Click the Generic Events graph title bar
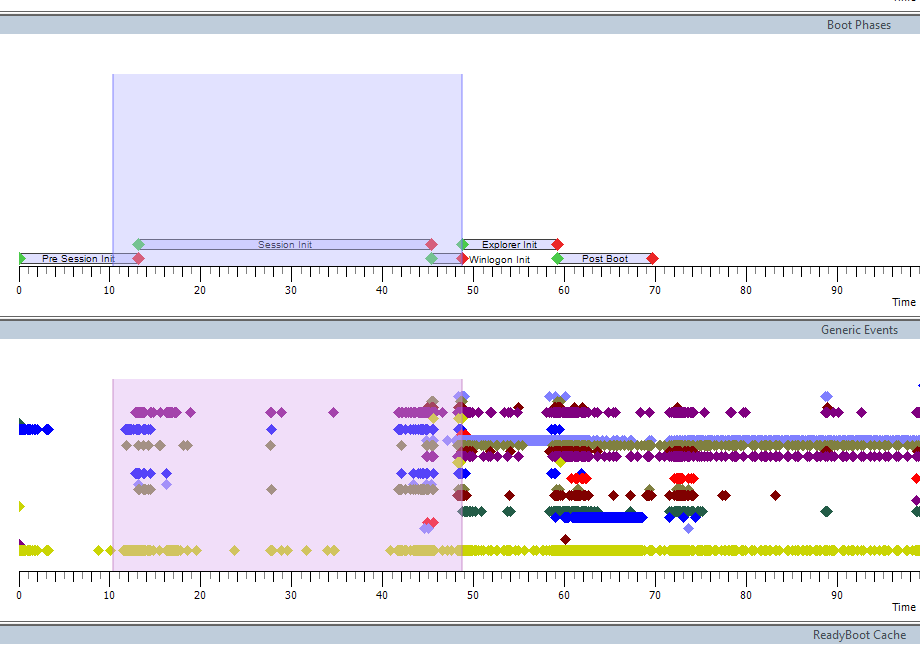This screenshot has width=920, height=664. click(x=460, y=330)
